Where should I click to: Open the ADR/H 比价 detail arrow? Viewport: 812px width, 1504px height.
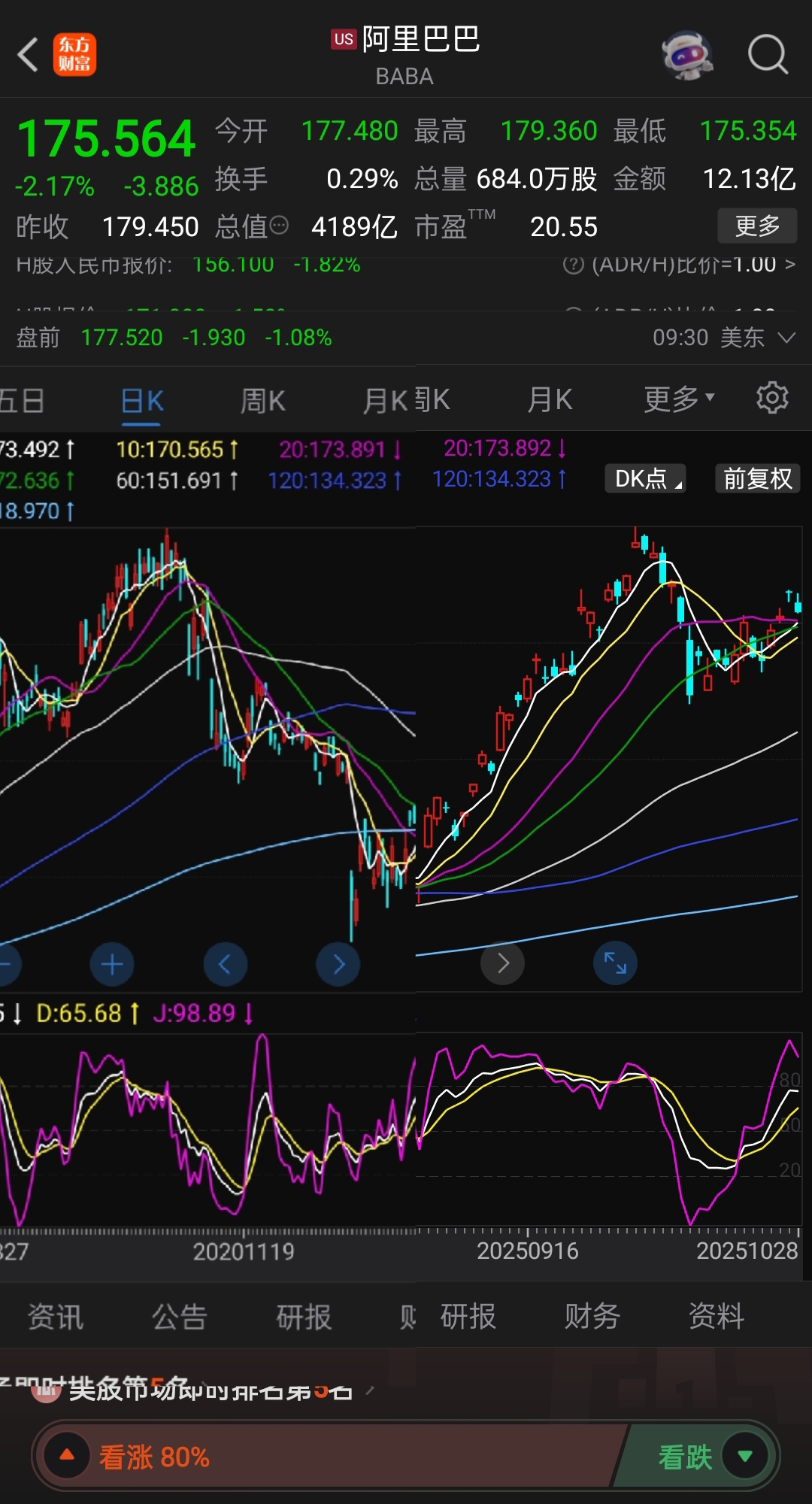pyautogui.click(x=789, y=265)
